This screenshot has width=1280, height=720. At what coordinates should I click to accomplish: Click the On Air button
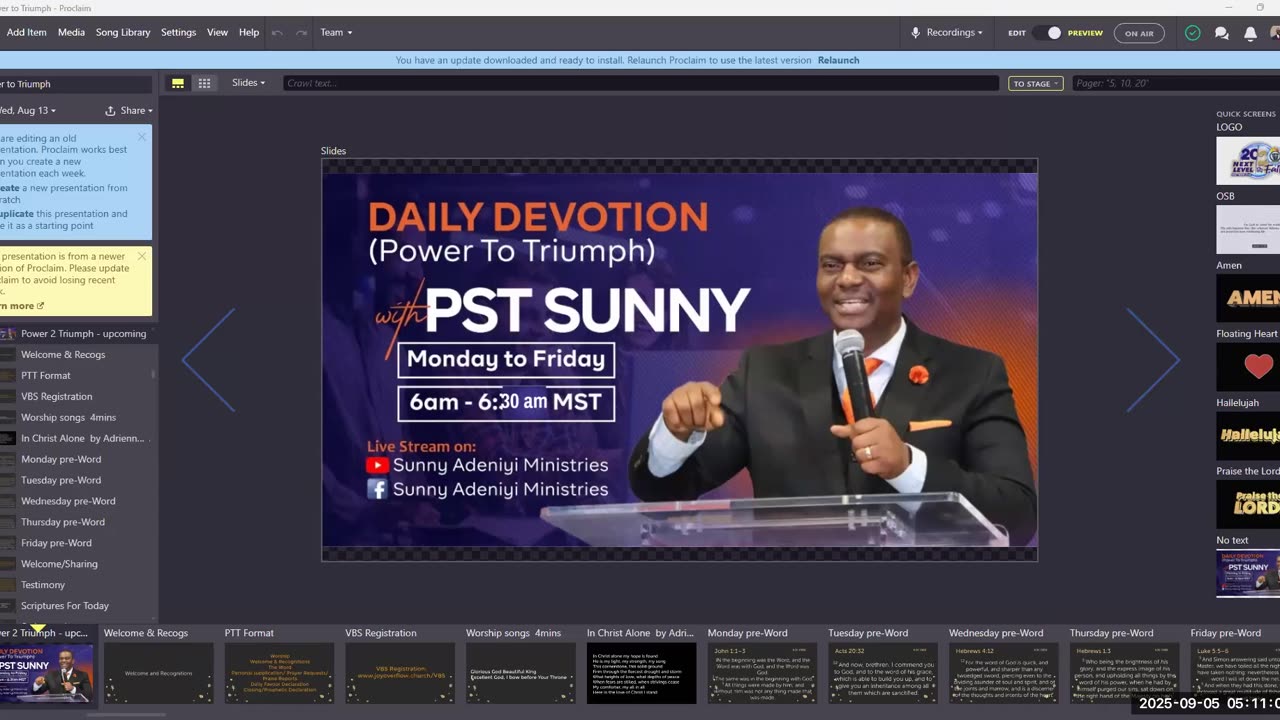pyautogui.click(x=1139, y=33)
